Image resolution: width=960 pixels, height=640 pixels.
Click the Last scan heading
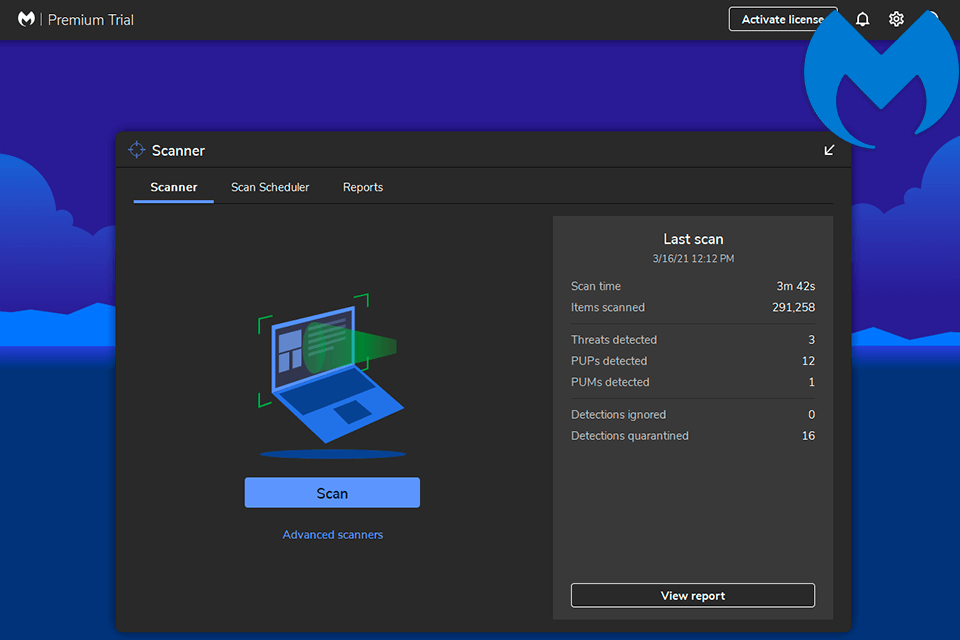click(693, 239)
